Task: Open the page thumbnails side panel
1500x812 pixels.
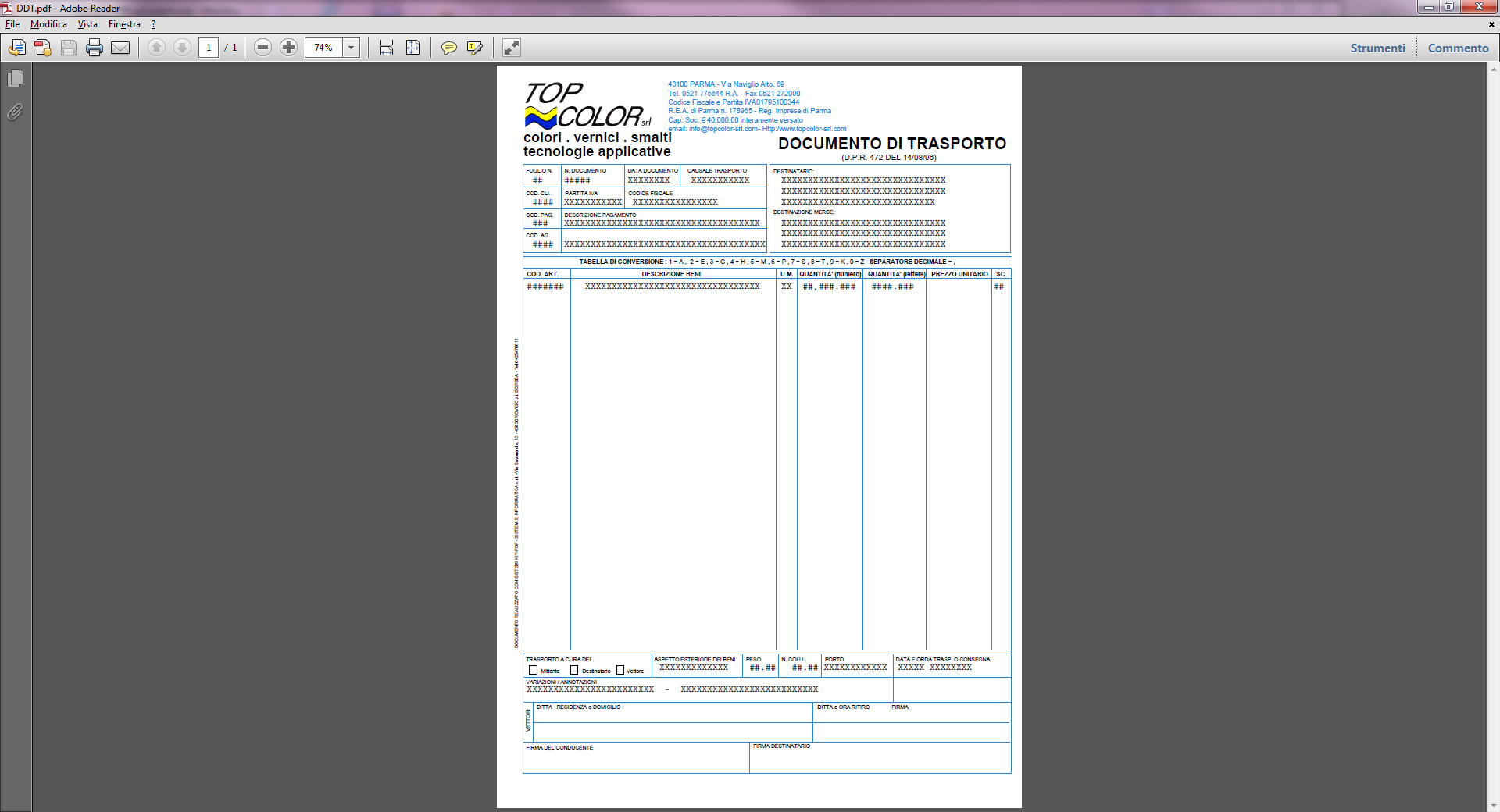Action: coord(15,79)
